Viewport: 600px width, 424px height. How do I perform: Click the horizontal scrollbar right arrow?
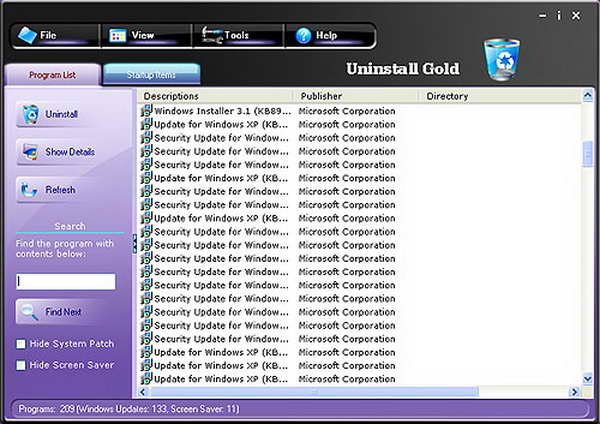click(574, 391)
